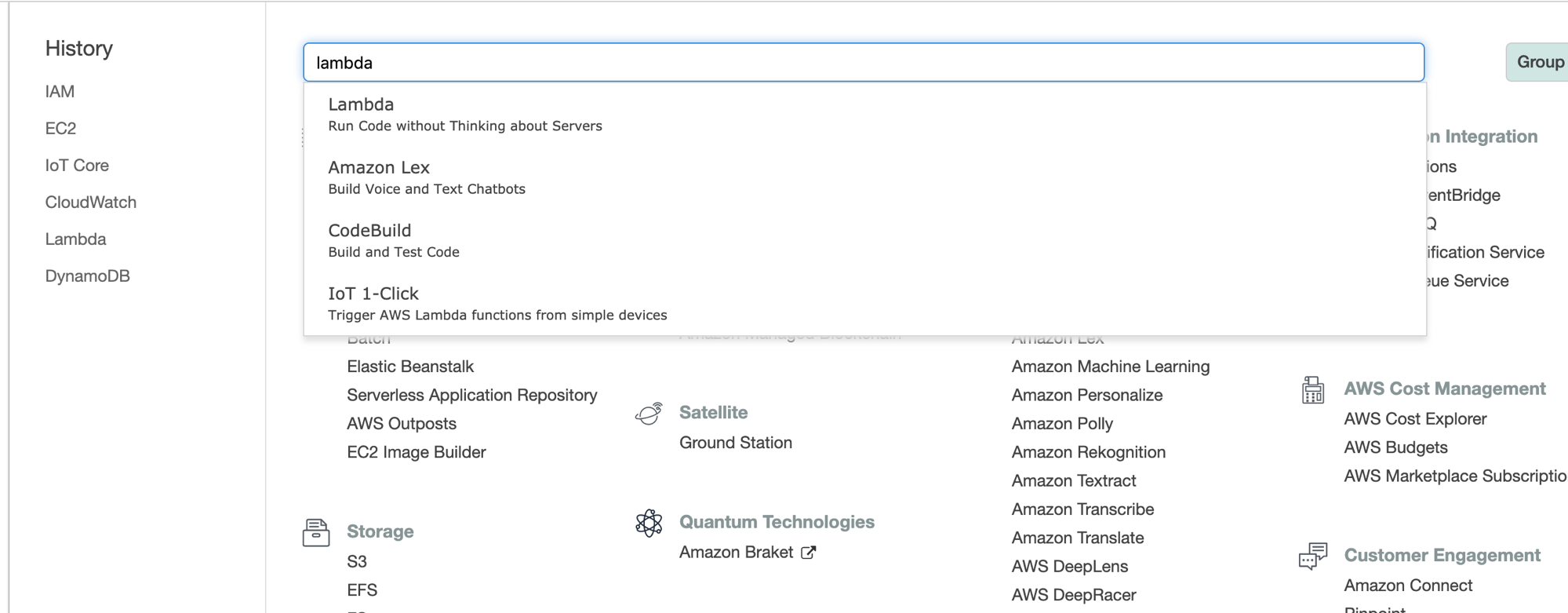Click the Customer Engagement chat icon
The height and width of the screenshot is (613, 1568).
[x=1313, y=556]
